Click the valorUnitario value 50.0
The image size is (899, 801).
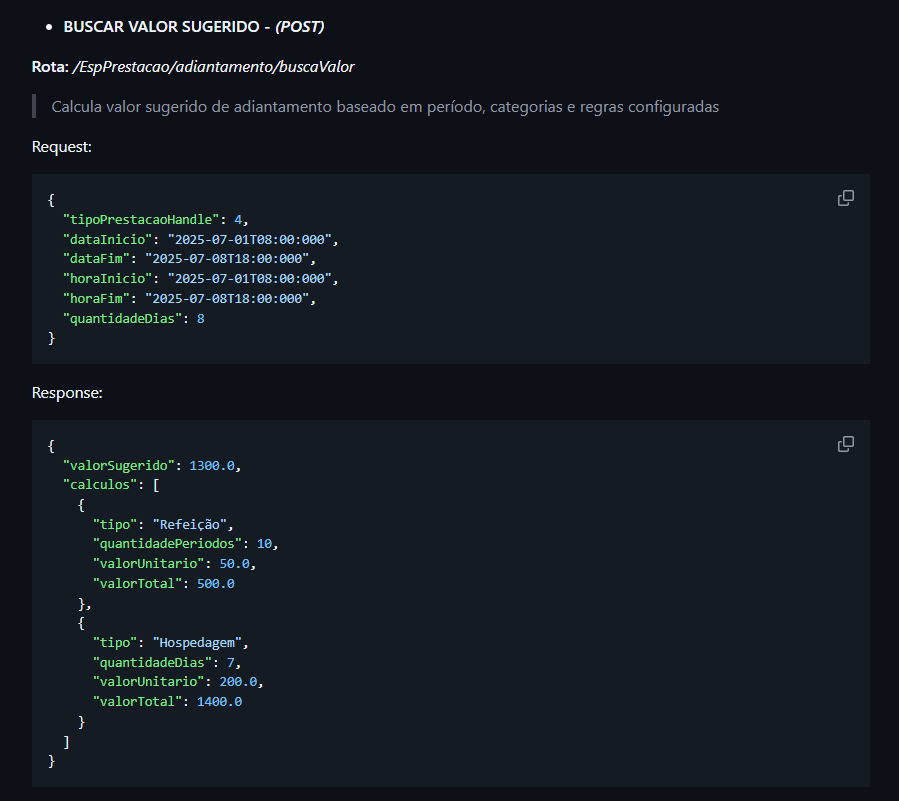(234, 564)
